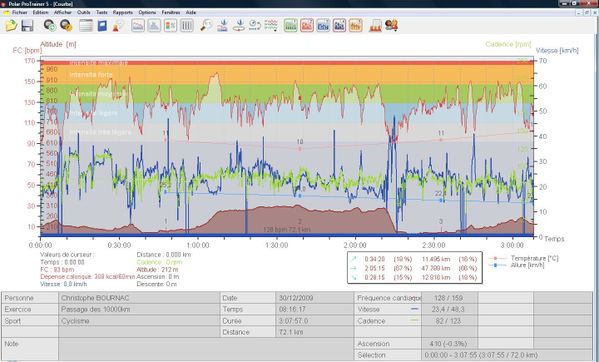Open file with the yellow folder icon
The height and width of the screenshot is (362, 599).
click(11, 26)
